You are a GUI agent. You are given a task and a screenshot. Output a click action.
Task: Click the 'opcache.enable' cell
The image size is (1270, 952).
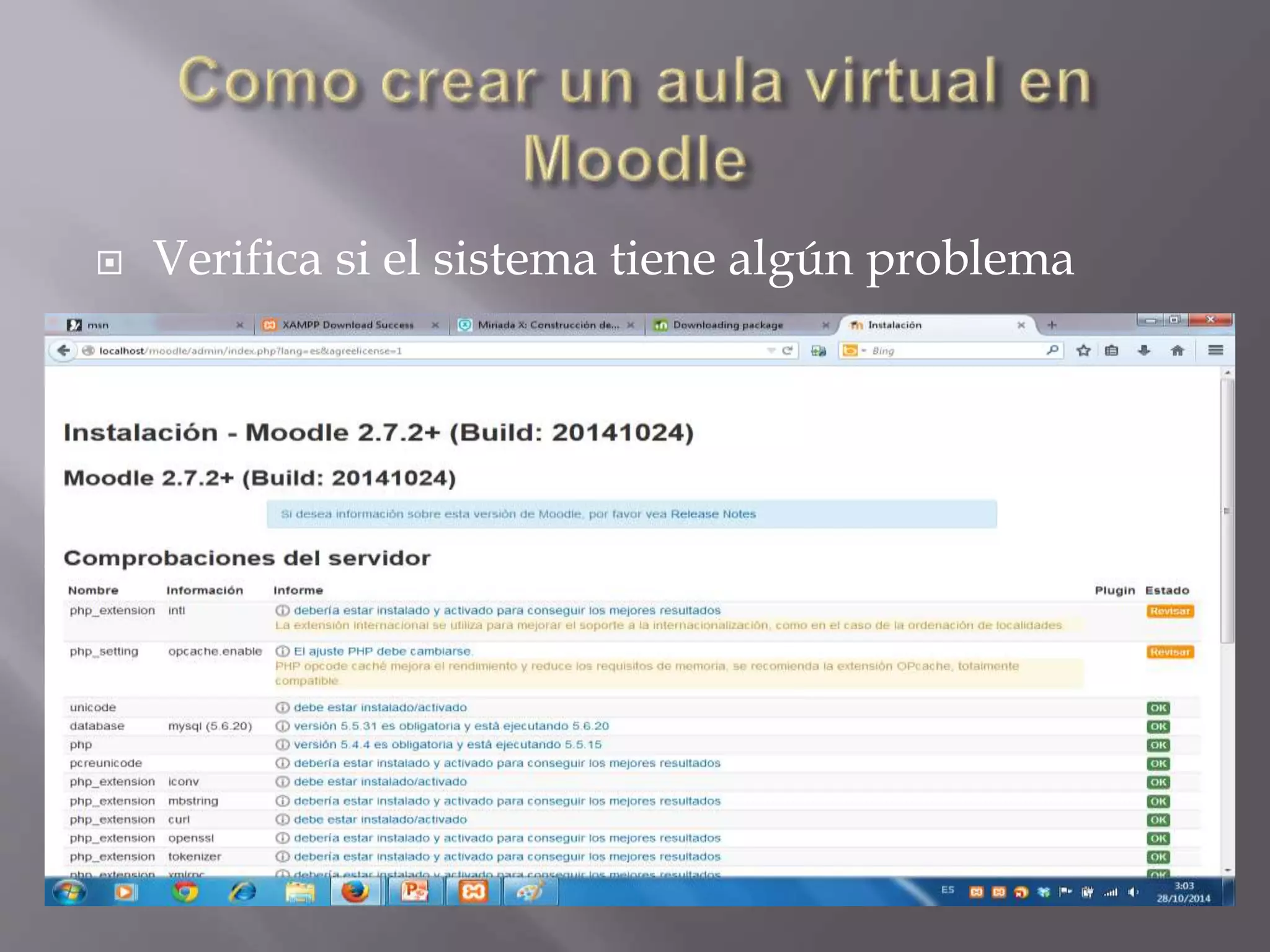[215, 651]
